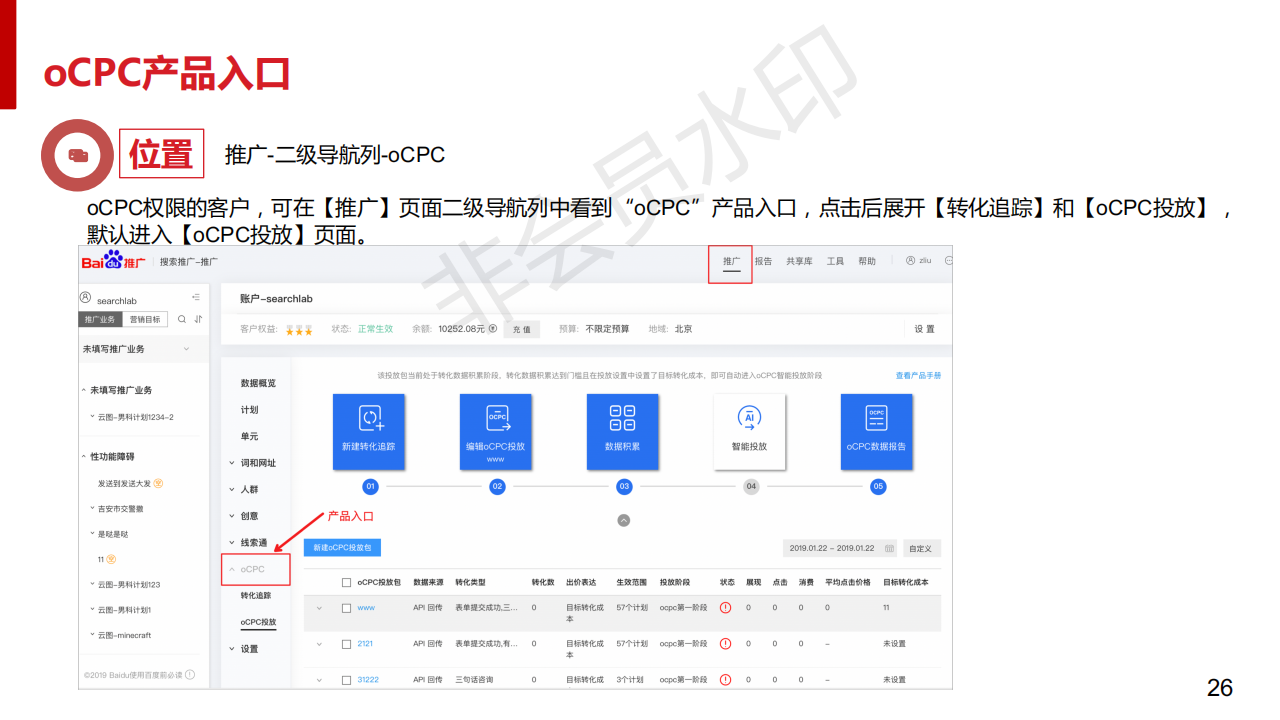
Task: Go to 单元 in the navigation
Action: [249, 436]
